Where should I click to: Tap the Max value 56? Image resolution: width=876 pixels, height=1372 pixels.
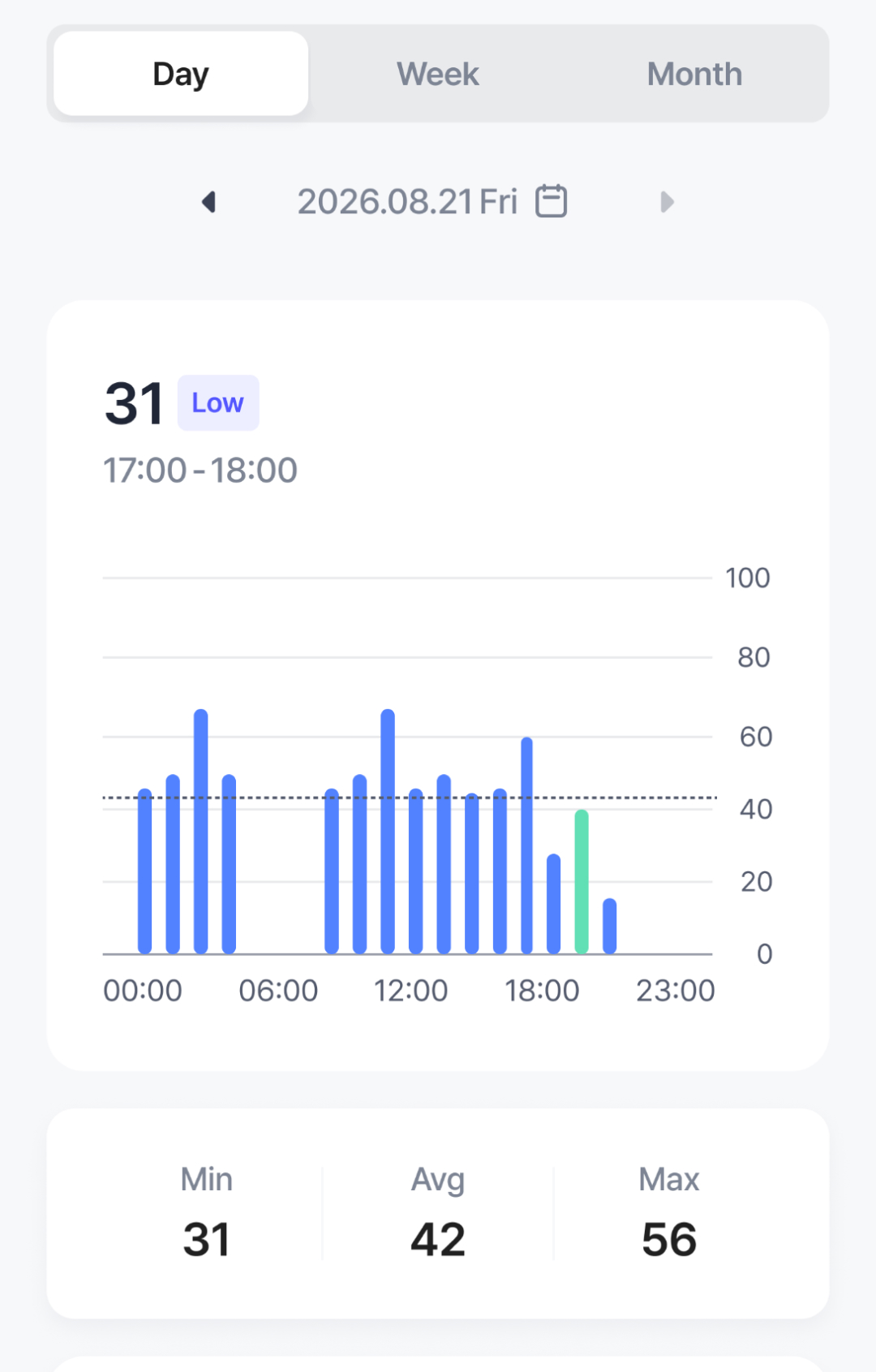tap(669, 1239)
